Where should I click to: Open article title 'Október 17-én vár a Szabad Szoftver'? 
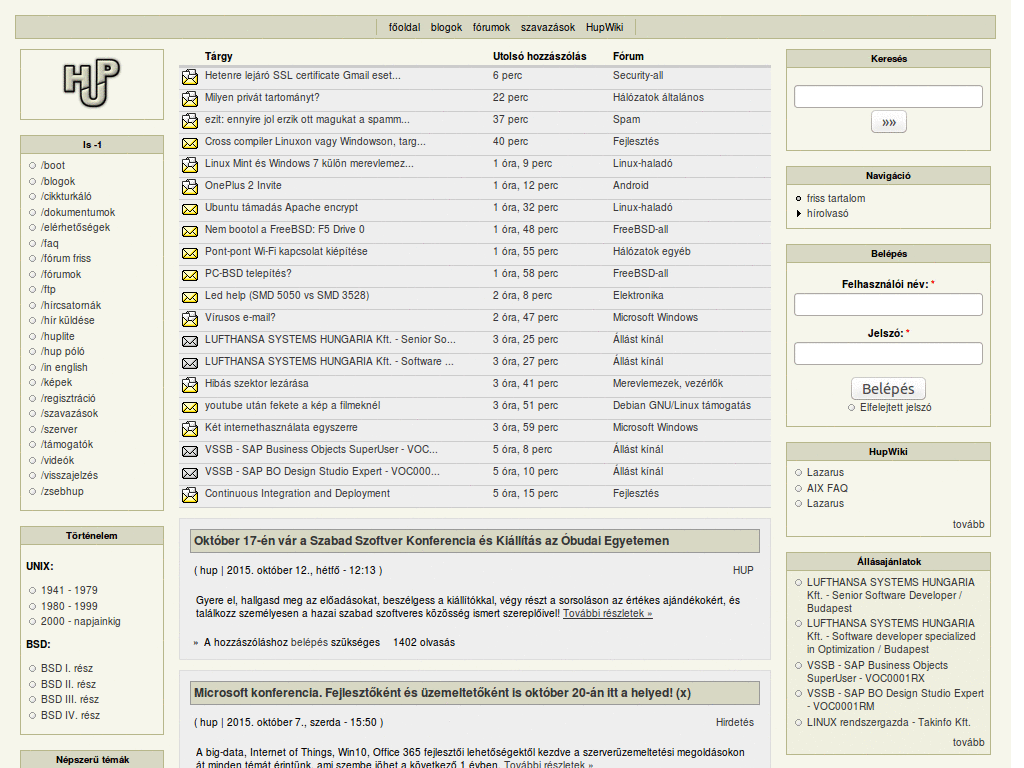(x=431, y=541)
